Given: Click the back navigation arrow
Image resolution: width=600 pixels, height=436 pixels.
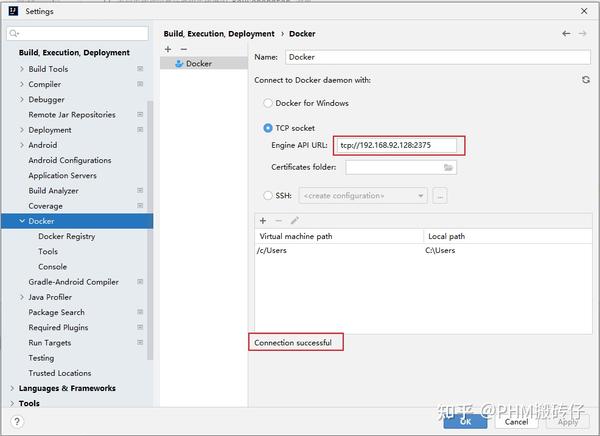Looking at the screenshot, I should coord(566,34).
